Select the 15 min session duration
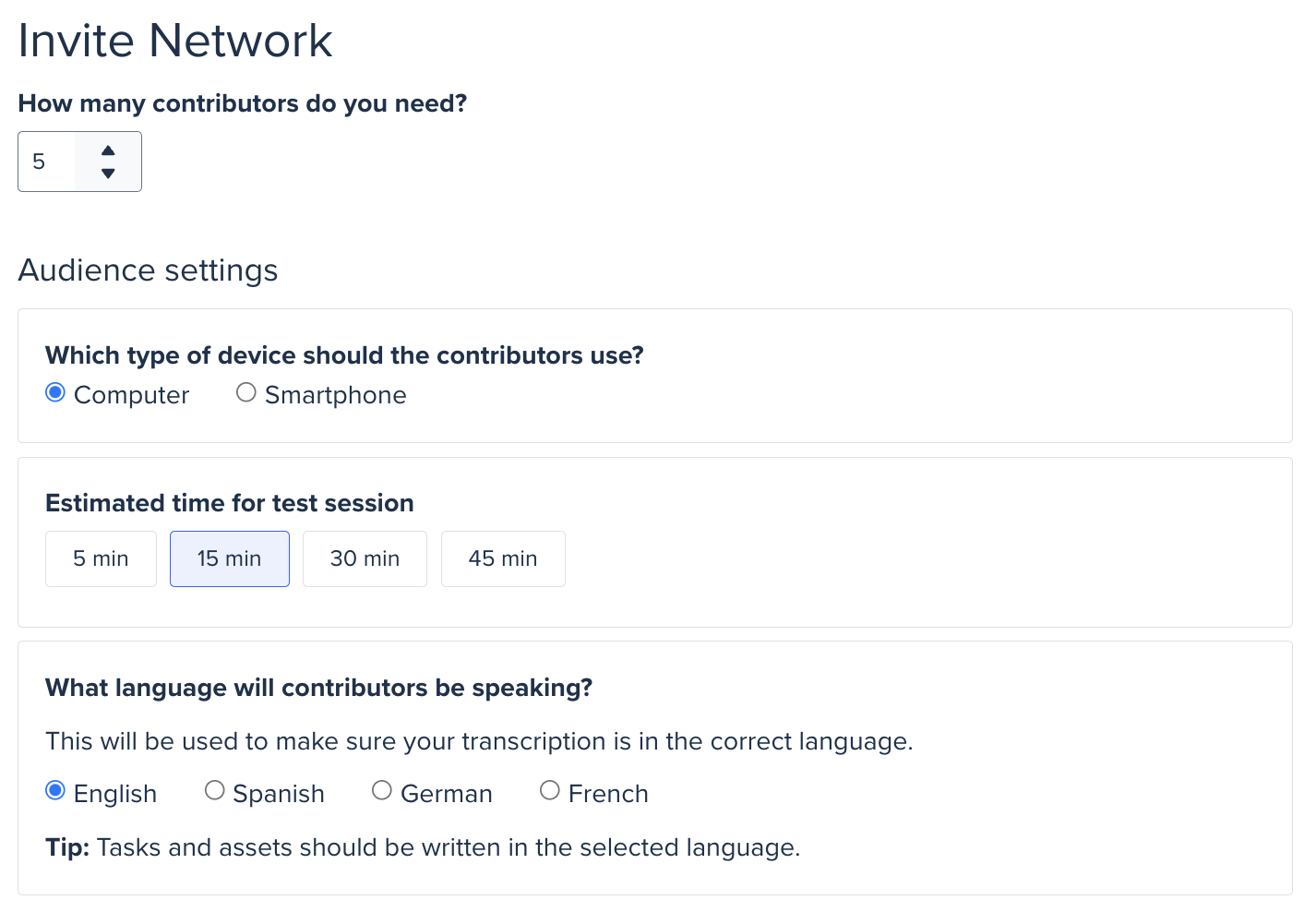The height and width of the screenshot is (912, 1316). coord(229,558)
